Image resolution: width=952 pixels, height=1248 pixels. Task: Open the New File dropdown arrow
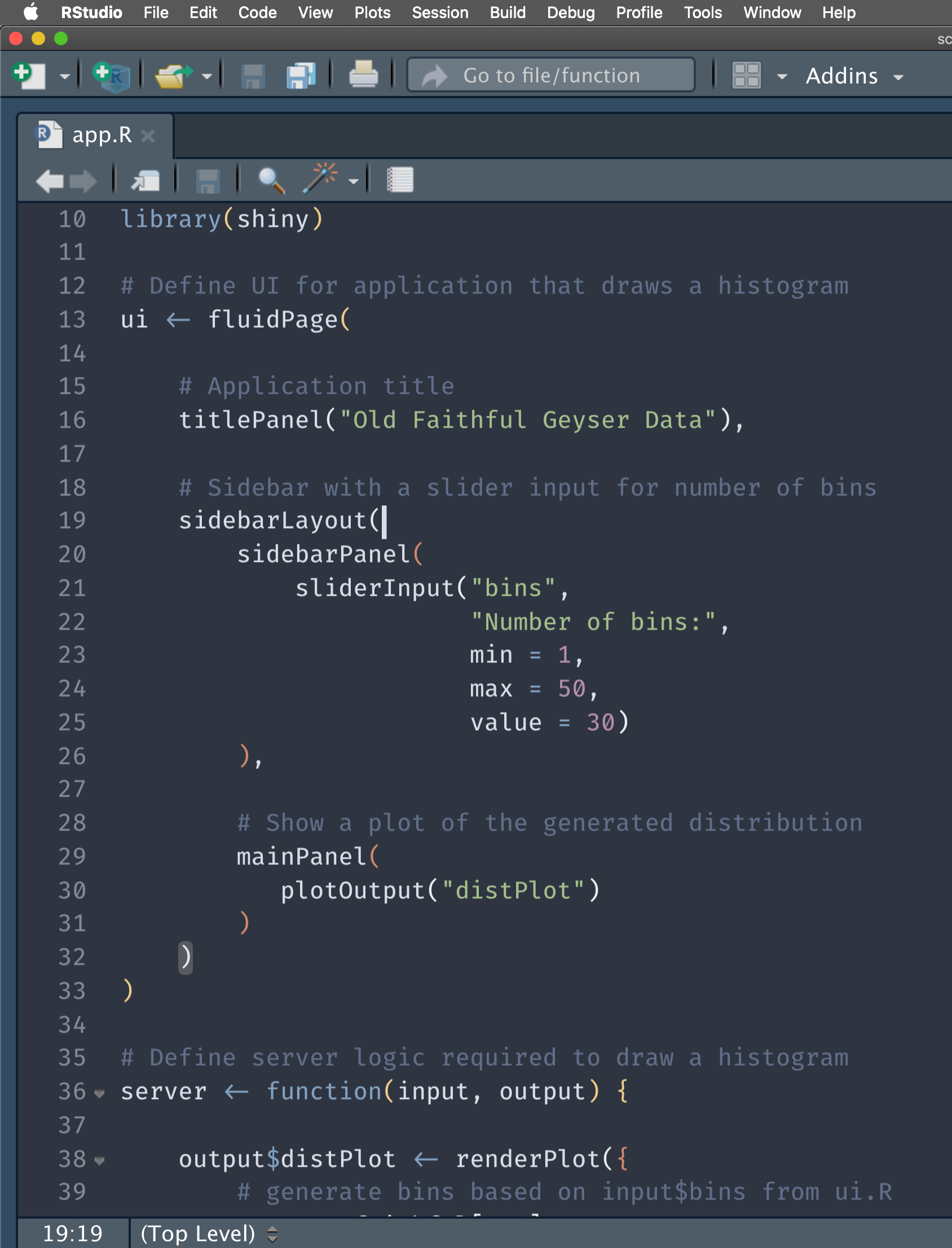(65, 77)
